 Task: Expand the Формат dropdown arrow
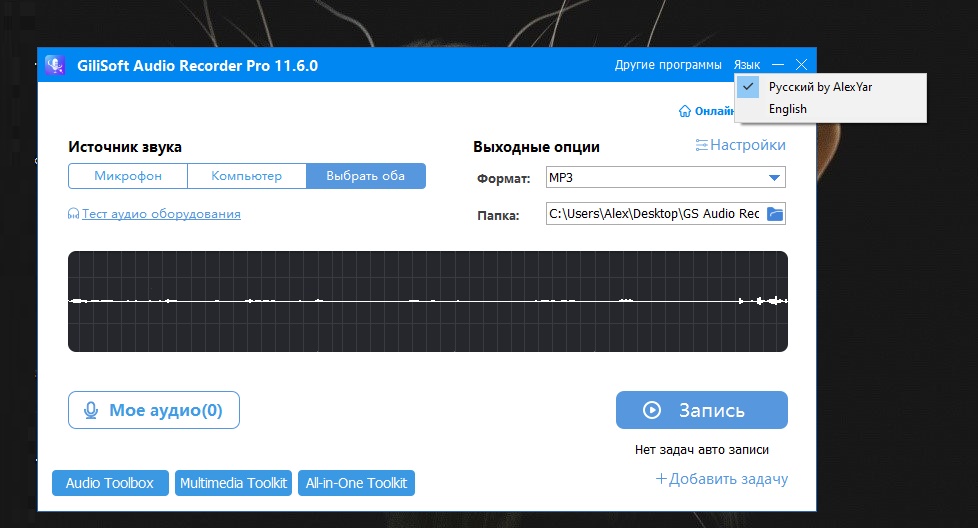tap(774, 178)
